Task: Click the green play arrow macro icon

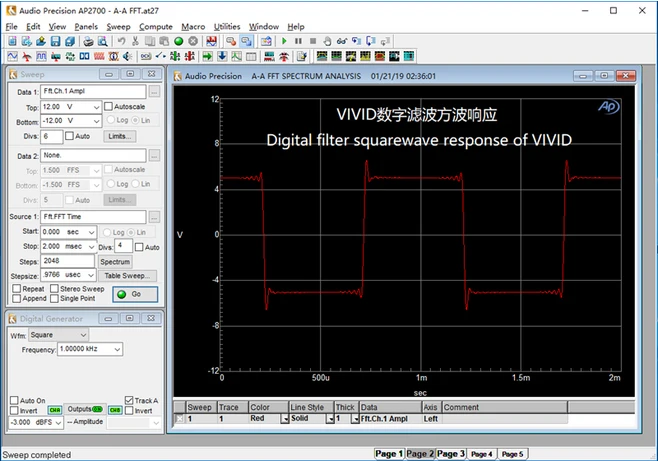Action: [x=284, y=41]
